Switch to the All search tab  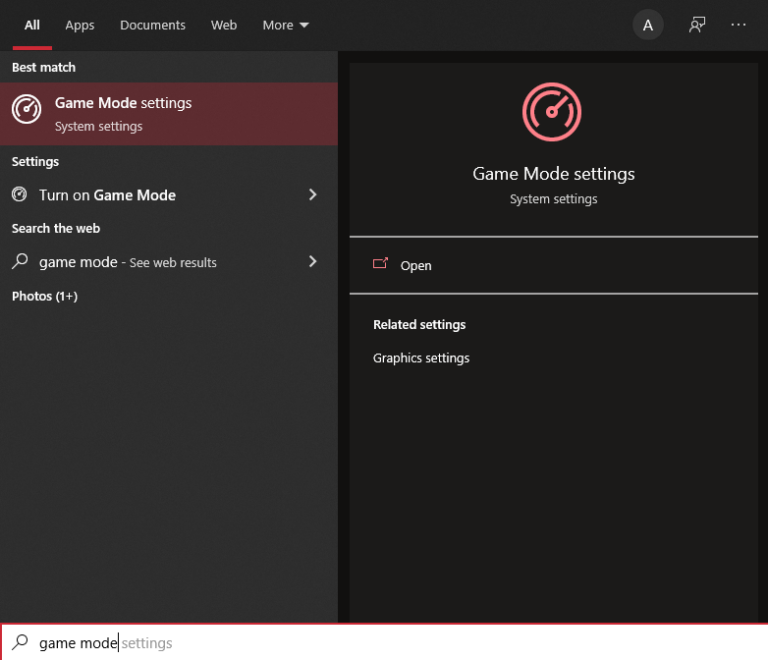(32, 25)
